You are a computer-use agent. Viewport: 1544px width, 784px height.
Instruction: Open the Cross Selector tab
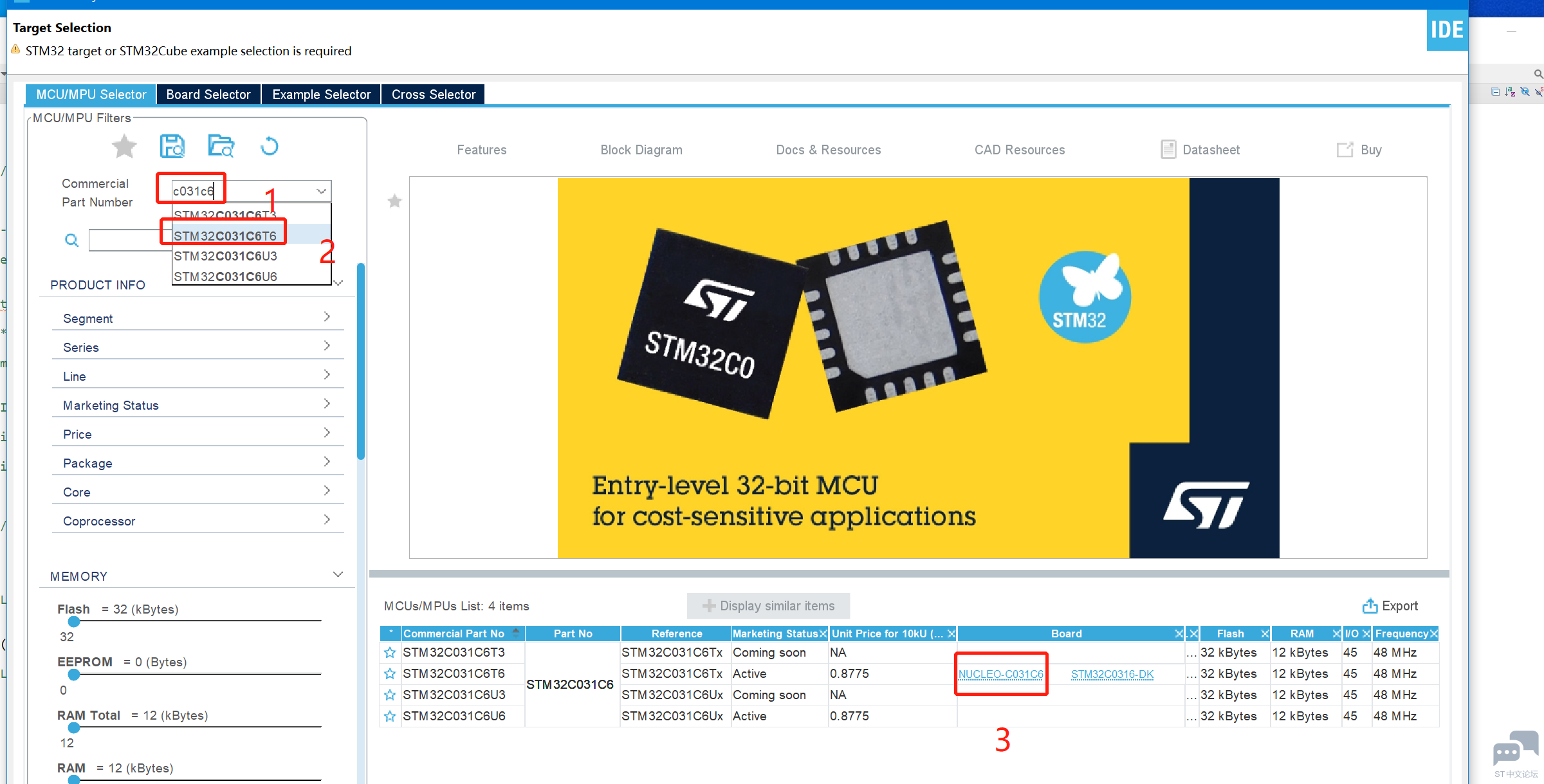coord(433,95)
